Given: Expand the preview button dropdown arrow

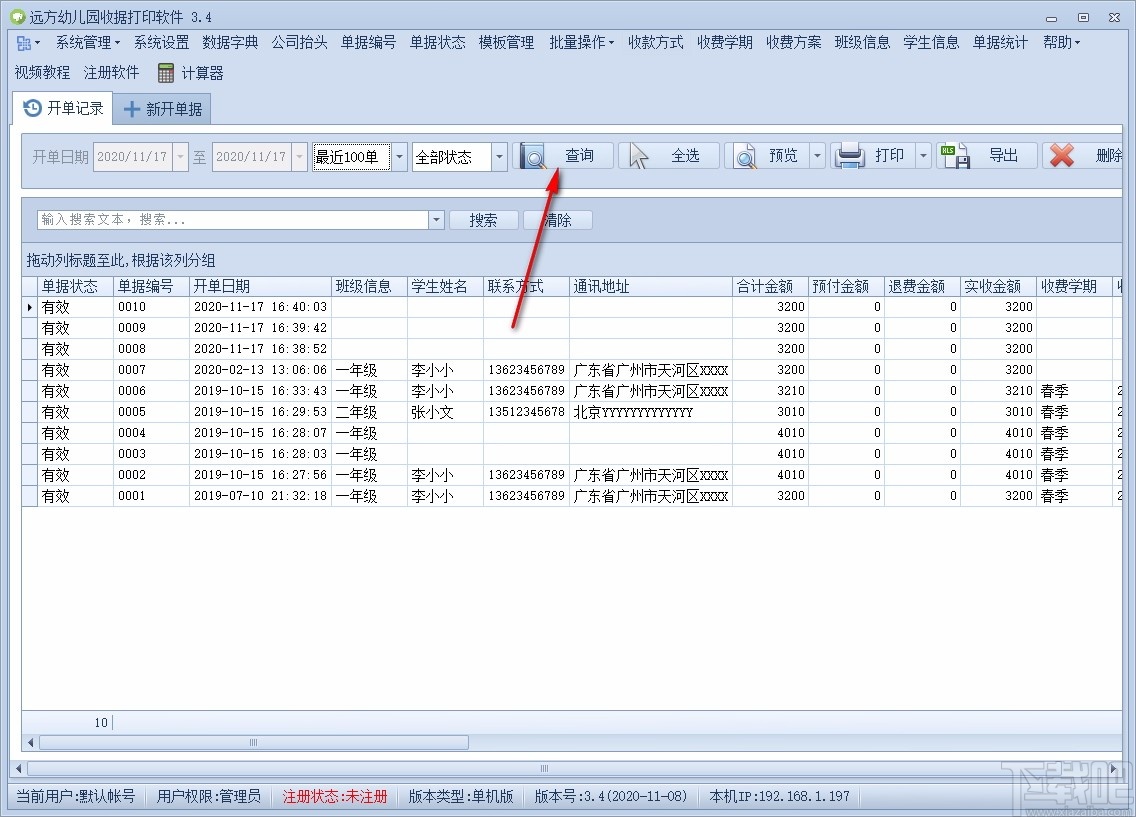Looking at the screenshot, I should [x=817, y=156].
